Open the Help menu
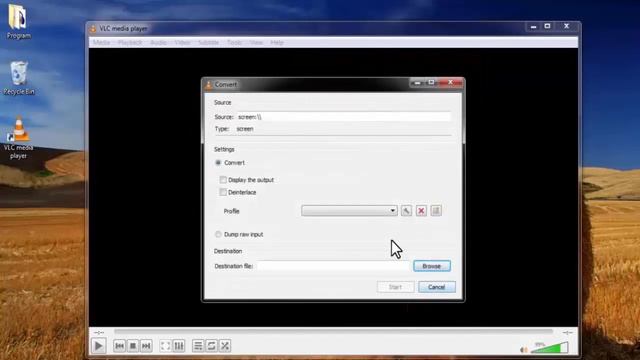The image size is (640, 360). (277, 42)
